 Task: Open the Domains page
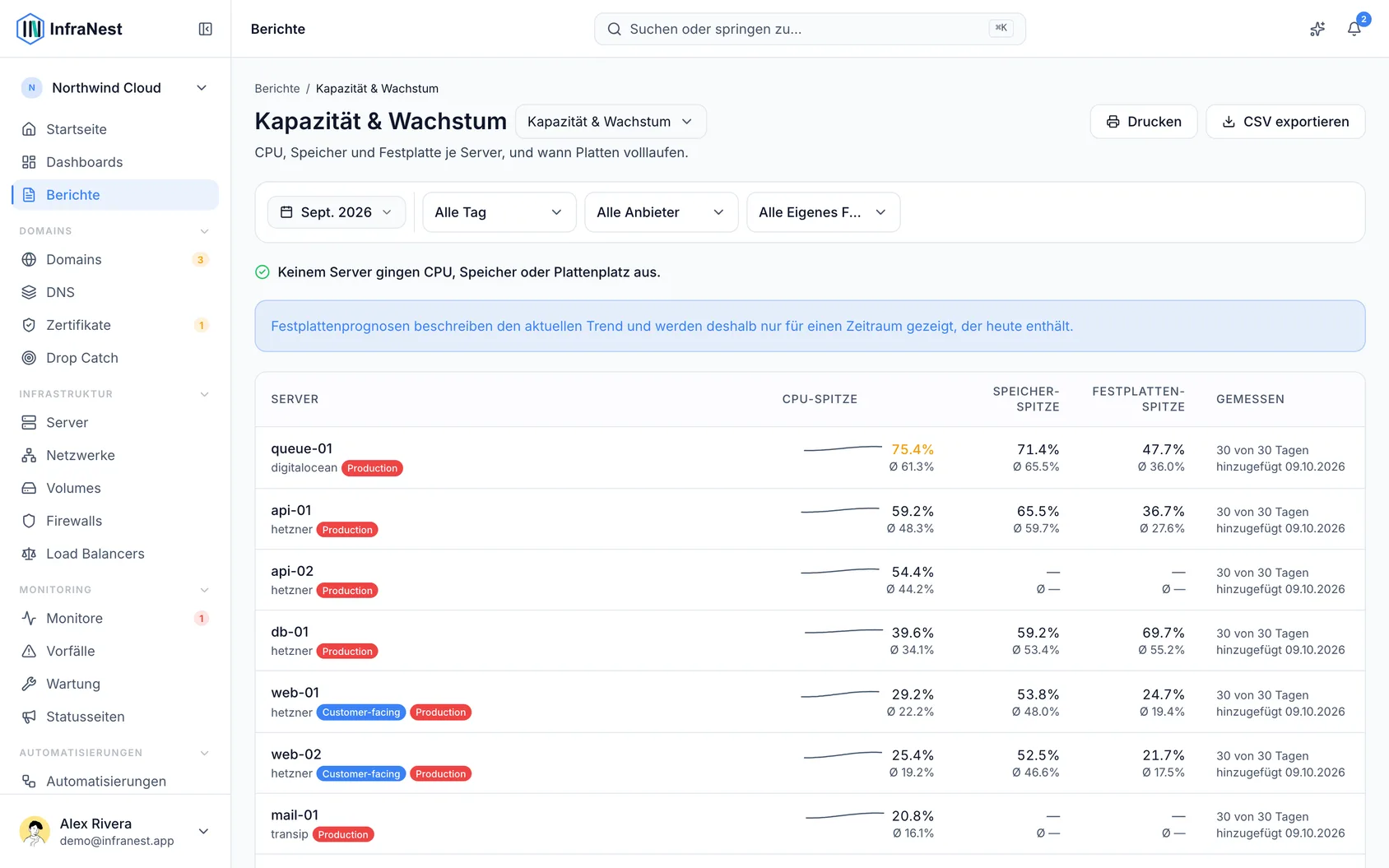[115, 259]
